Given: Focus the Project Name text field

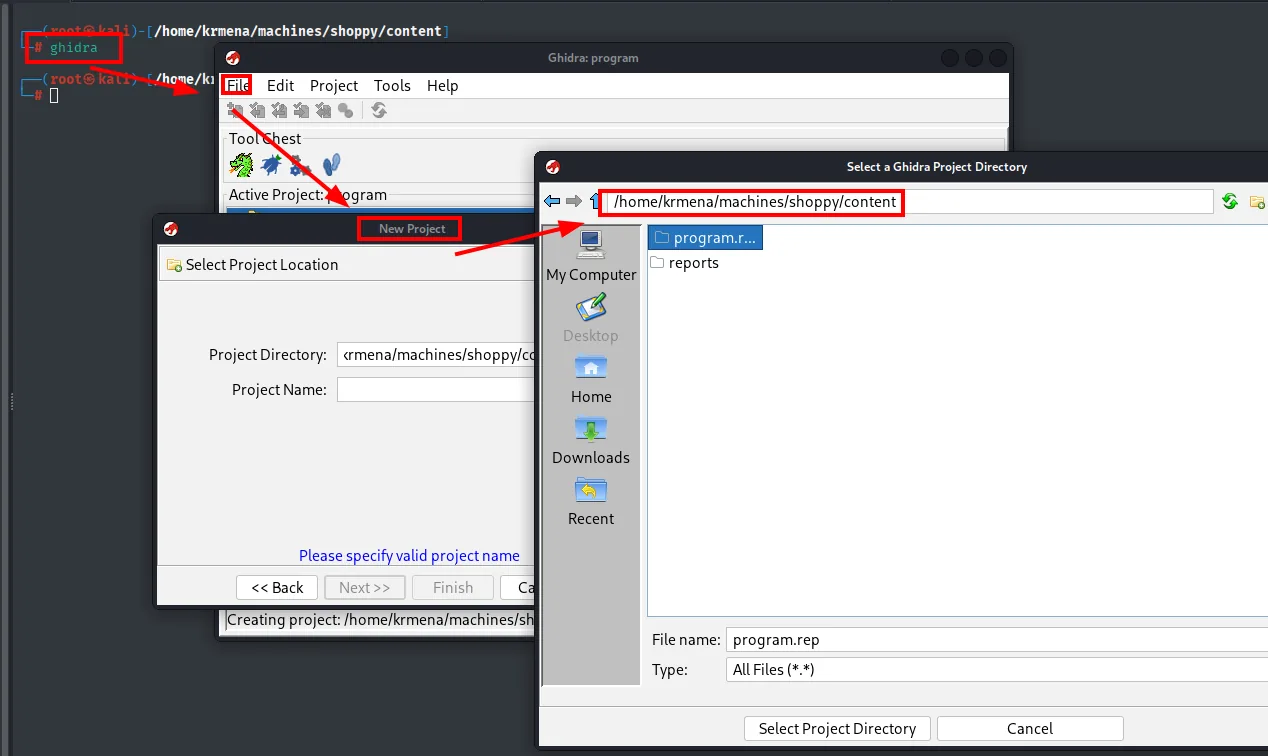Looking at the screenshot, I should coord(436,390).
